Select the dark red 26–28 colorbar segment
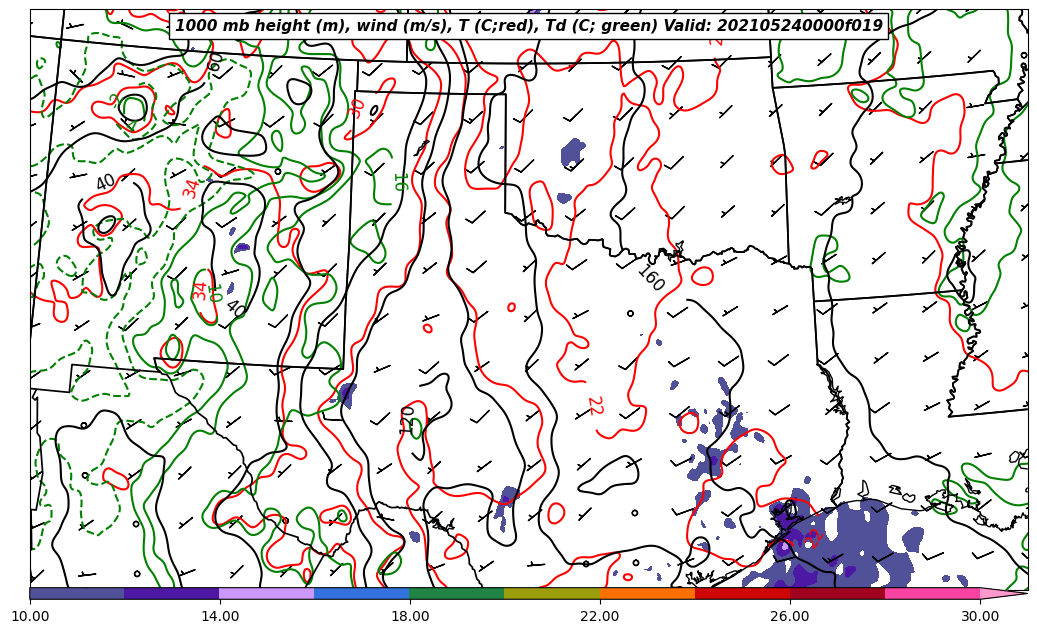 [837, 593]
